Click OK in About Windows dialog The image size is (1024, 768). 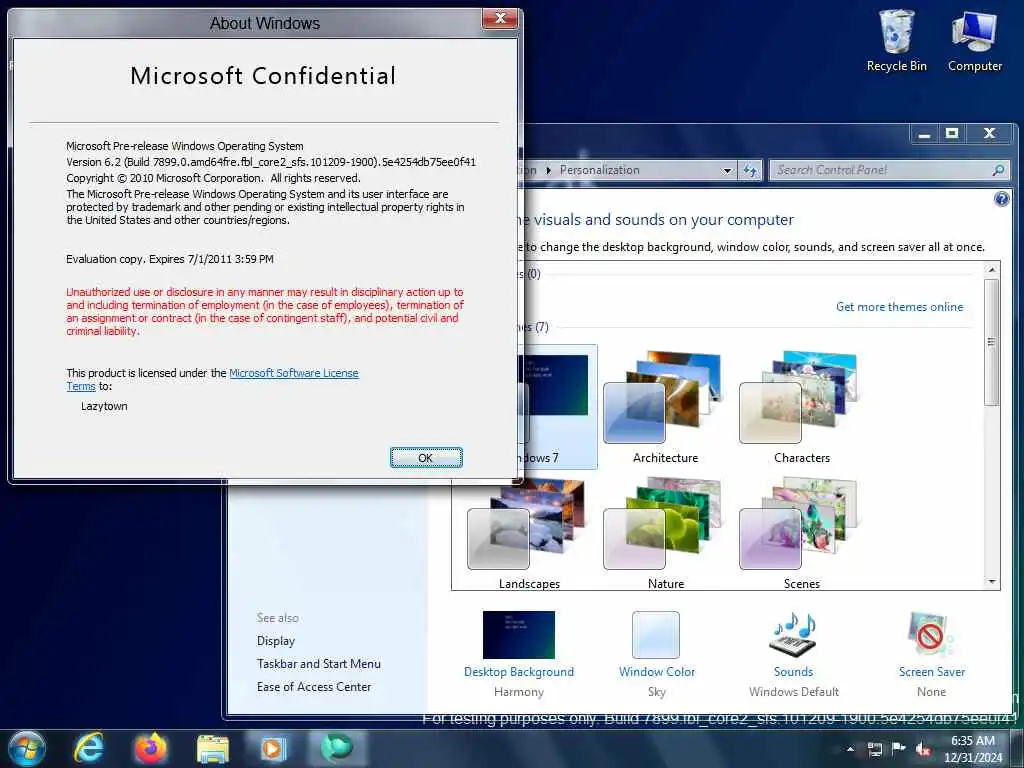(426, 458)
